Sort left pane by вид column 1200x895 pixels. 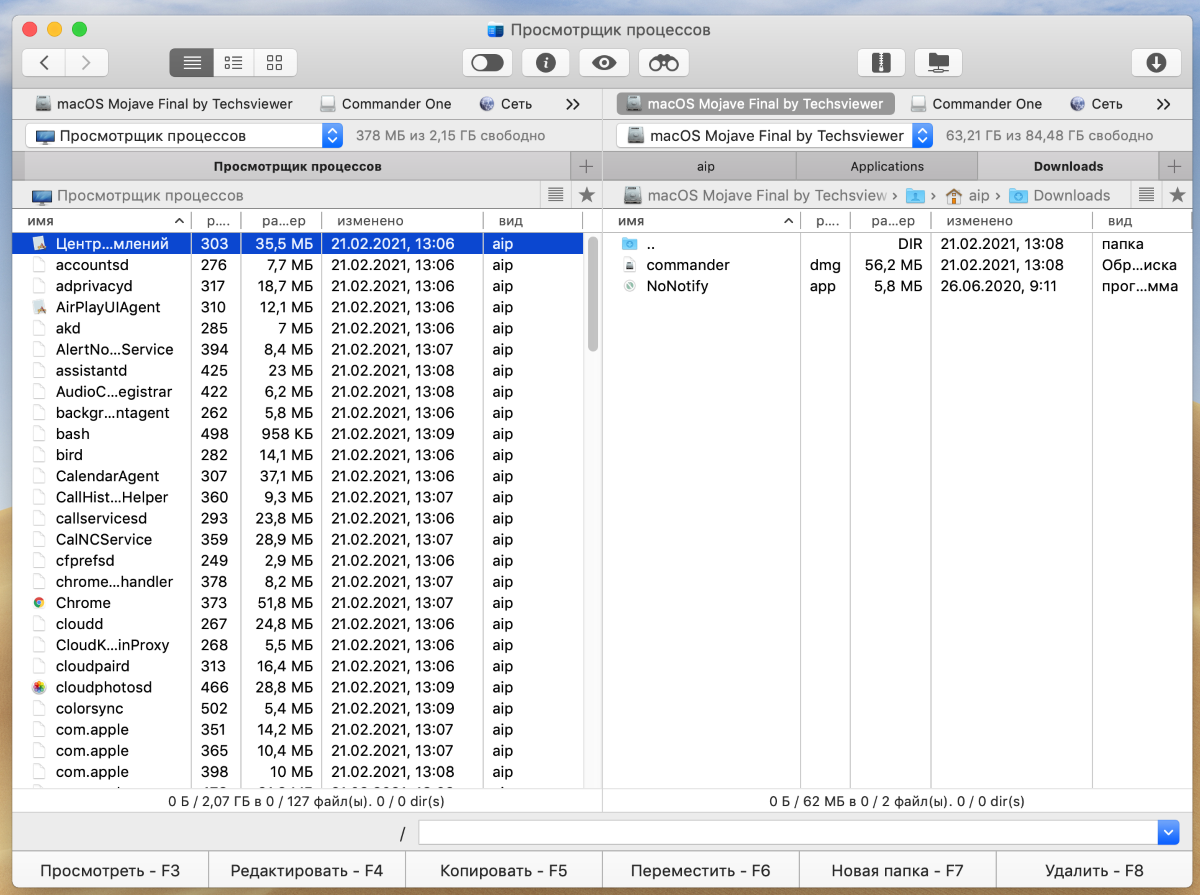[532, 221]
